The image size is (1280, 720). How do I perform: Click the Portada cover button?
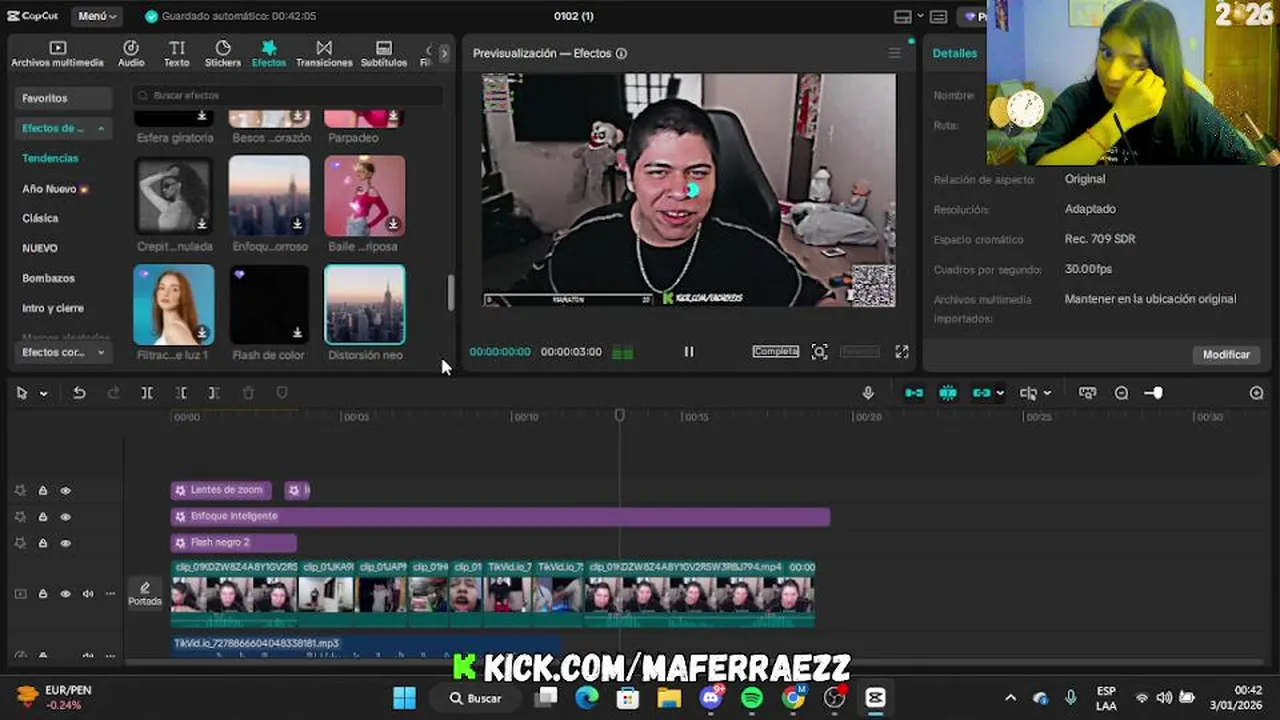tap(145, 594)
